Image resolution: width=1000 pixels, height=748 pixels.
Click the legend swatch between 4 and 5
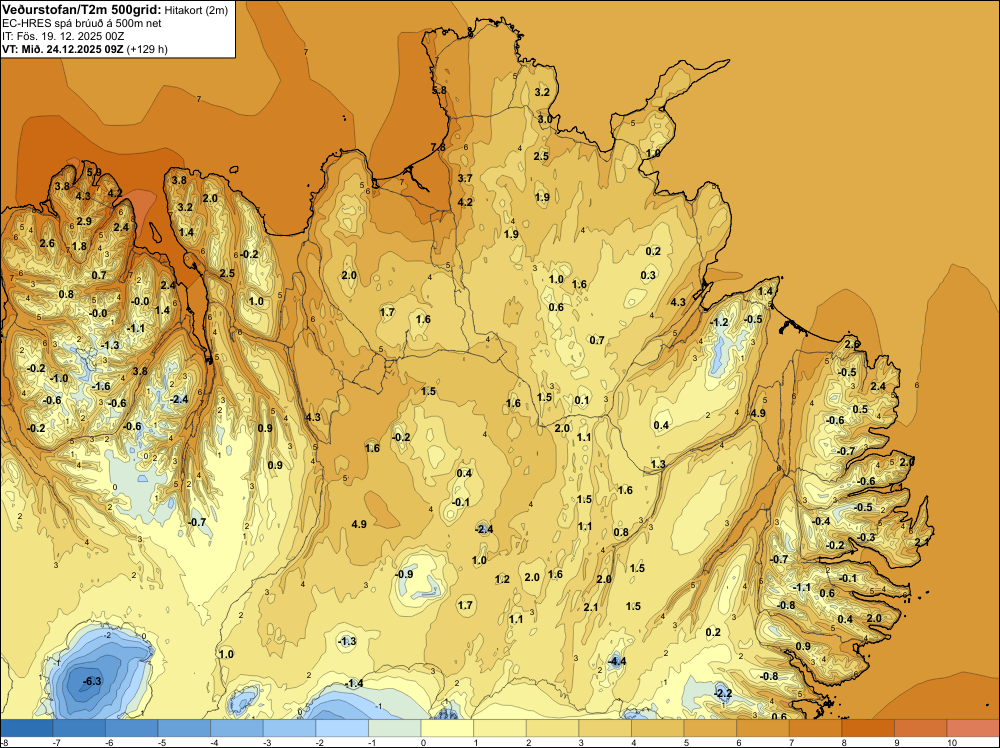(x=658, y=728)
